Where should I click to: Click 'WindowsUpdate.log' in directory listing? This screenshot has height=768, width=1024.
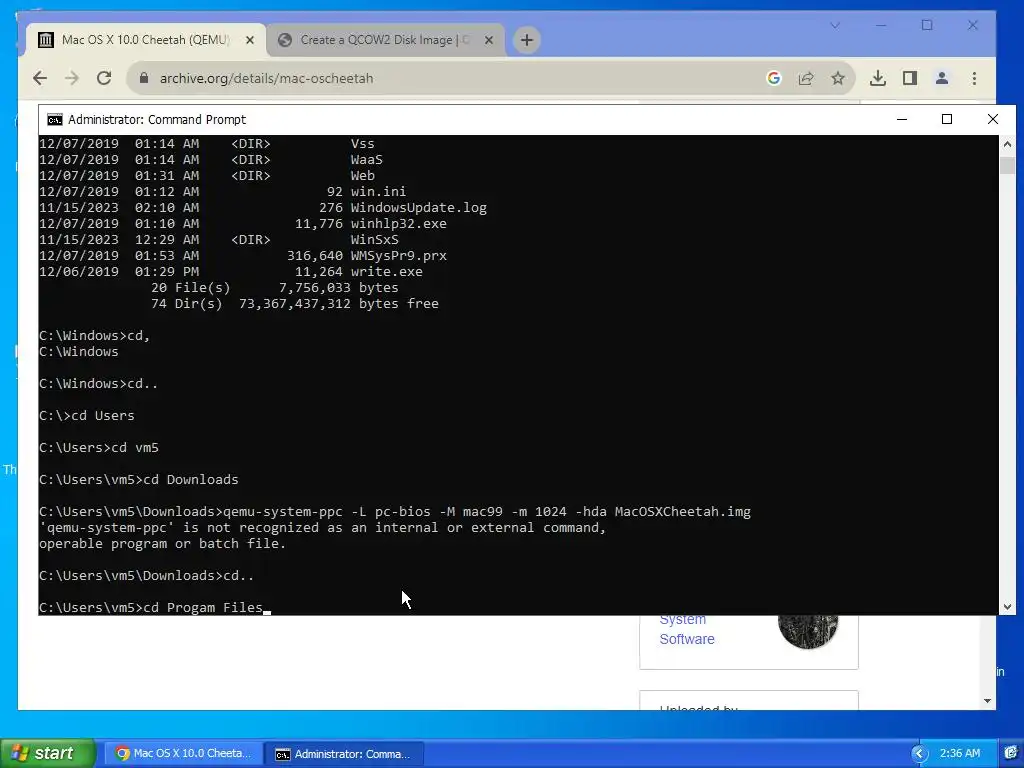click(x=419, y=208)
